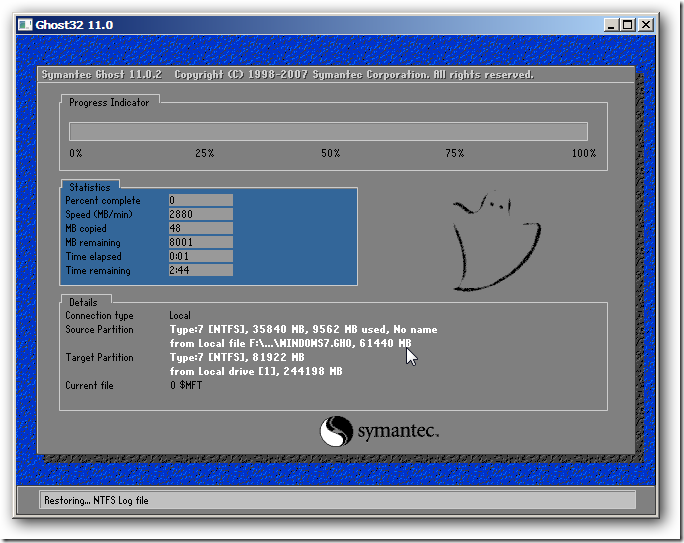This screenshot has width=684, height=543.
Task: Click the 'Restoring... NTFS Log file' status bar
Action: [x=337, y=500]
